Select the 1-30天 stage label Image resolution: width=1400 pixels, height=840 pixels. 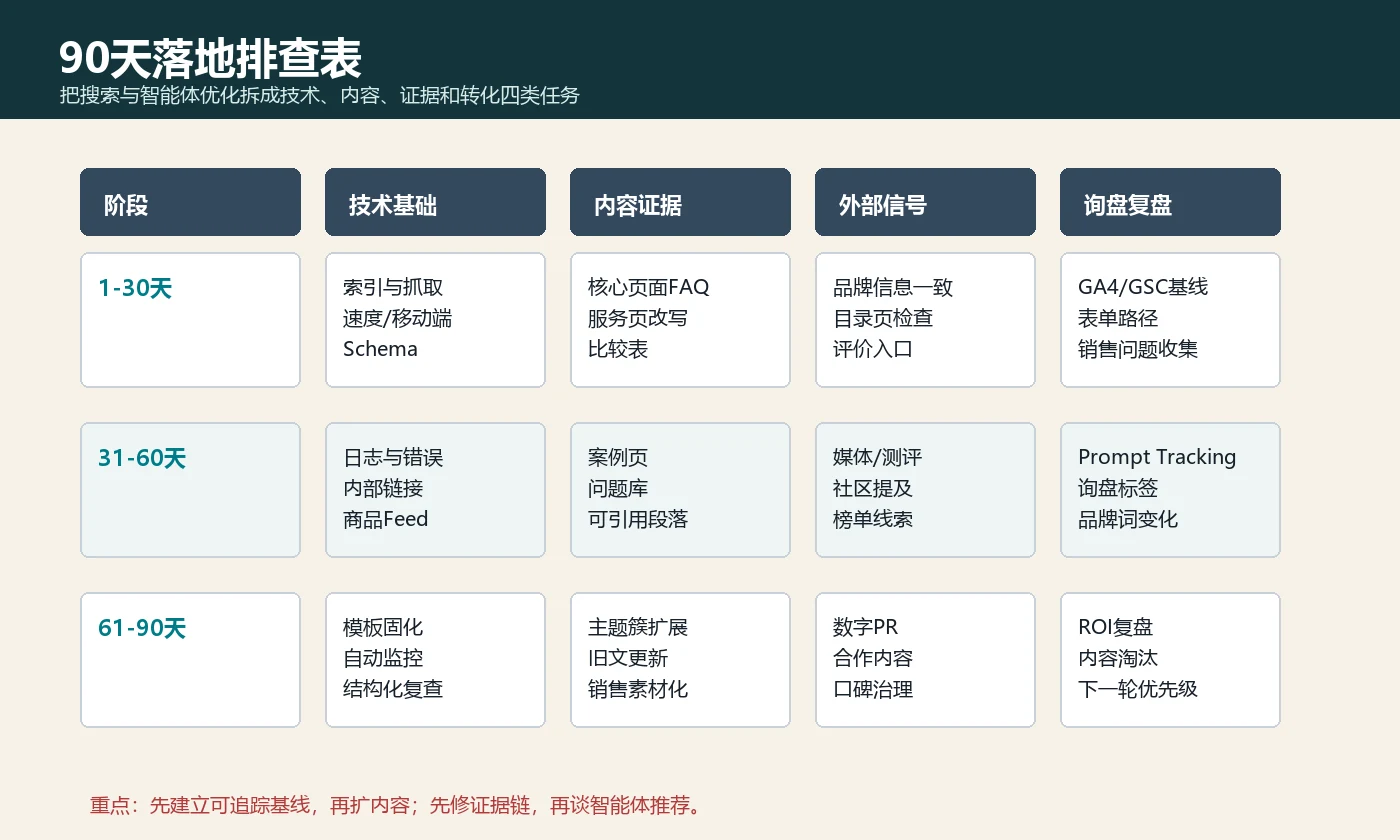tap(135, 288)
